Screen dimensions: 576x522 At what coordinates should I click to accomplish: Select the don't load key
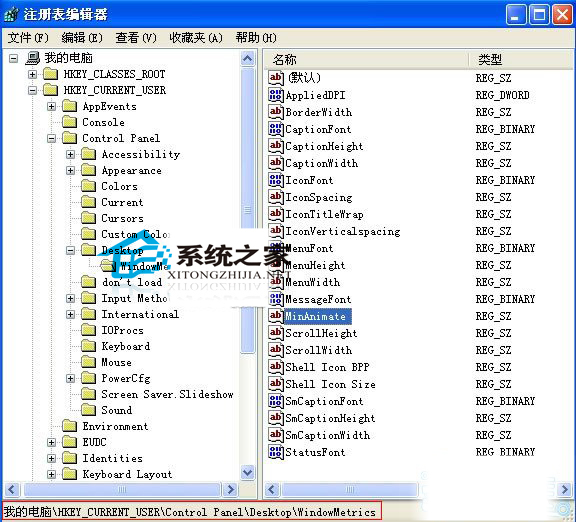point(132,282)
